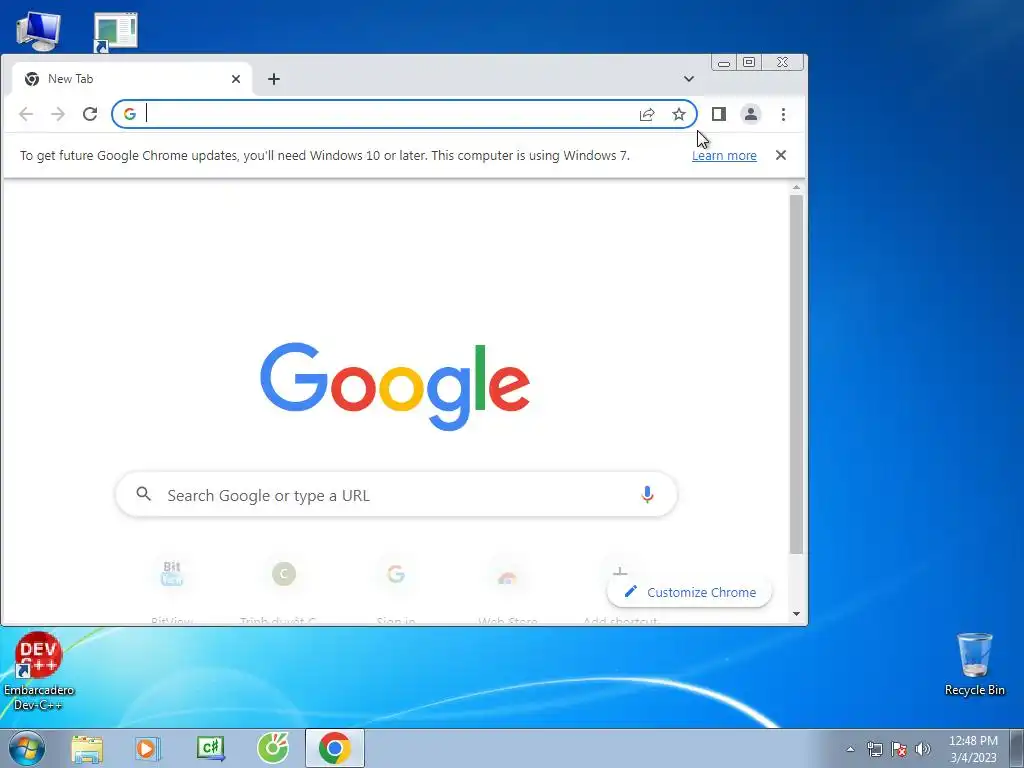The height and width of the screenshot is (768, 1024).
Task: Select the Recycle Bin desktop icon
Action: (974, 664)
